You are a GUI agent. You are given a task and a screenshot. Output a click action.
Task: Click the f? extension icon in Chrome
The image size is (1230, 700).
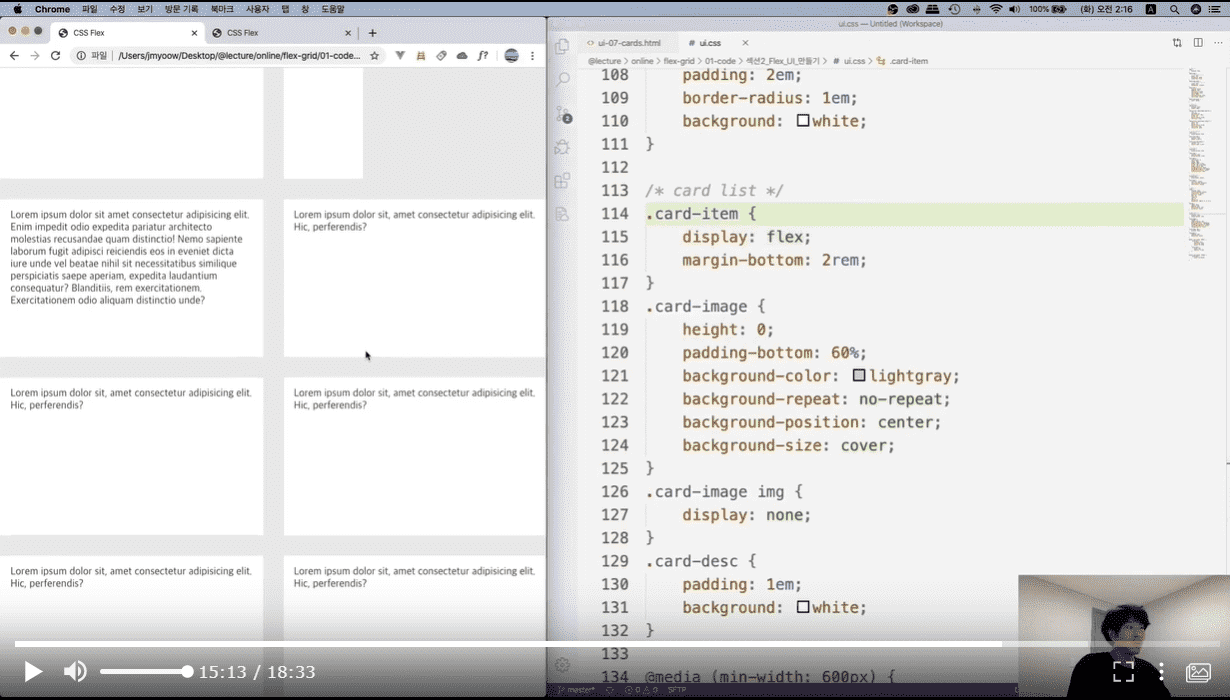[483, 56]
